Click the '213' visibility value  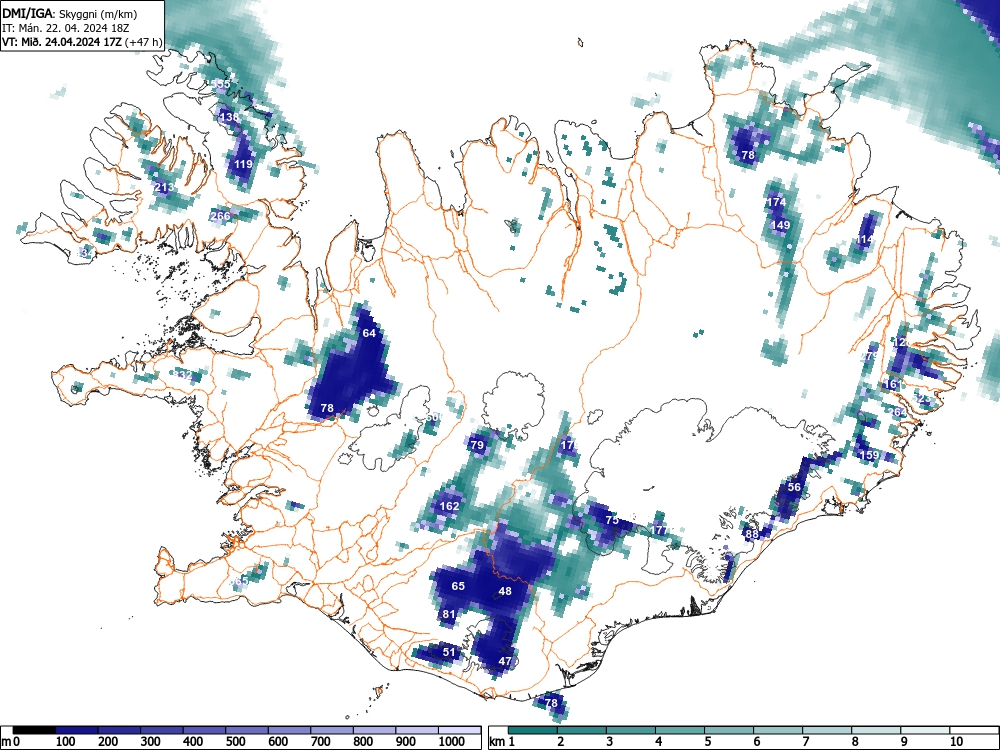pos(164,188)
